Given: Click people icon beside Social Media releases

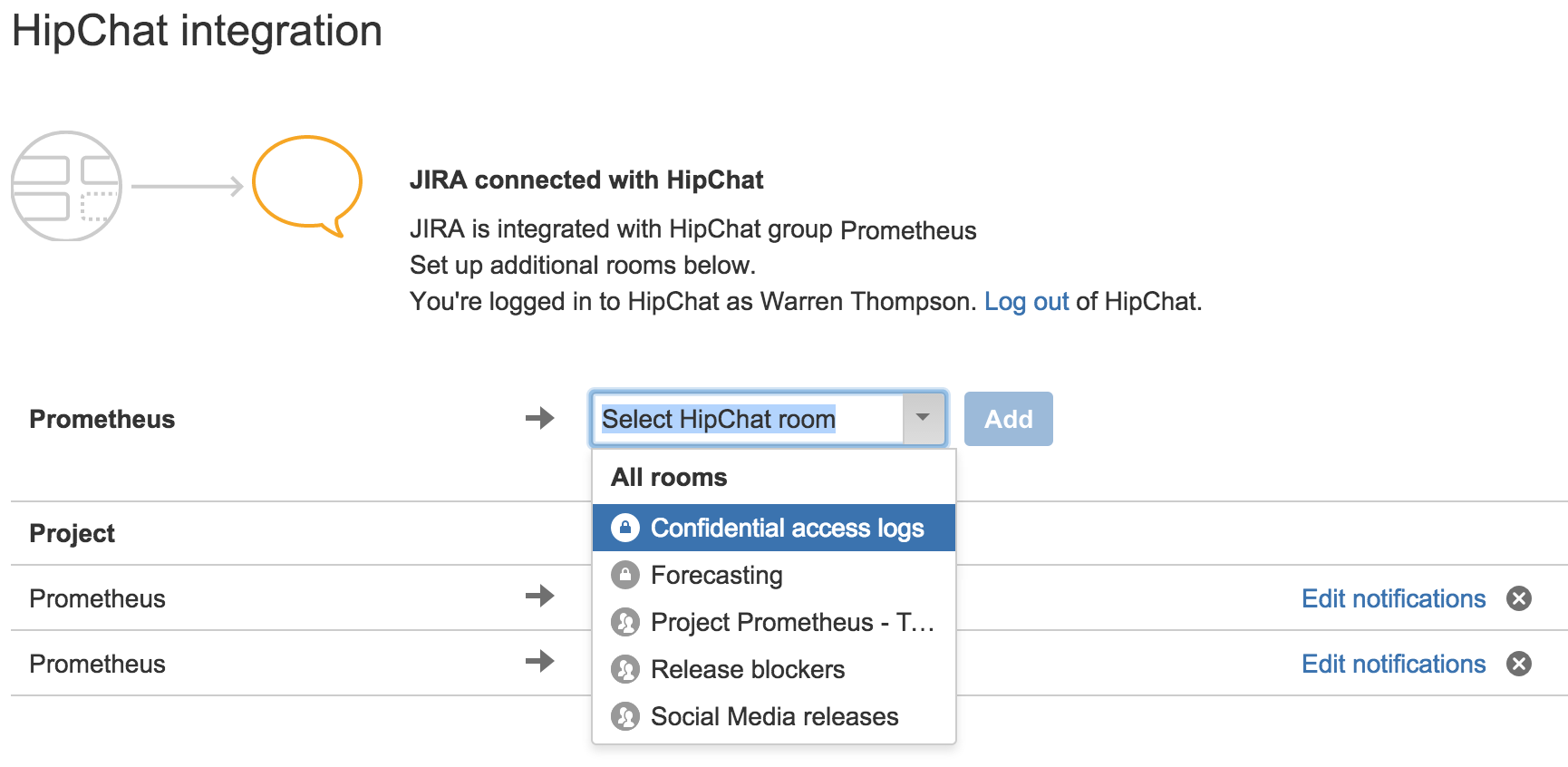Looking at the screenshot, I should pos(625,716).
